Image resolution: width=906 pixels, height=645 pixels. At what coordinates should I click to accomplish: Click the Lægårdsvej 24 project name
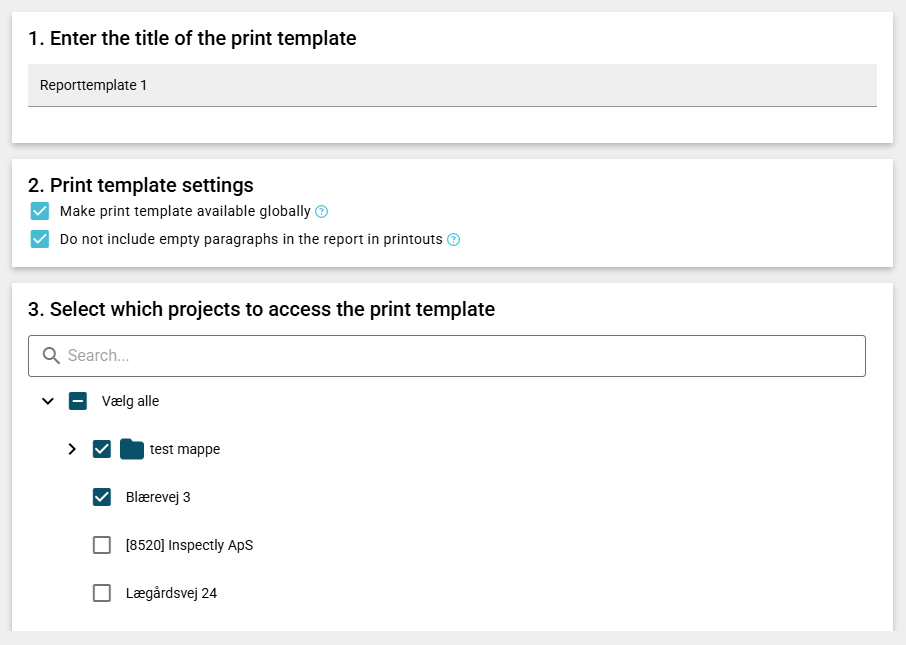pos(171,593)
